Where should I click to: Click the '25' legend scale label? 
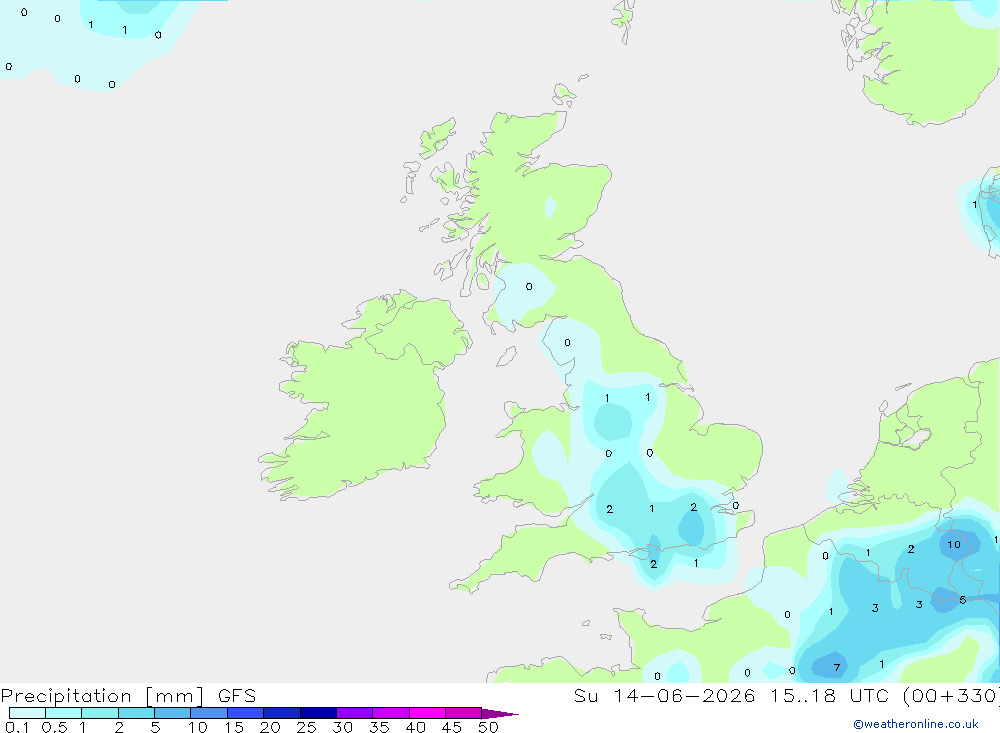[x=307, y=727]
